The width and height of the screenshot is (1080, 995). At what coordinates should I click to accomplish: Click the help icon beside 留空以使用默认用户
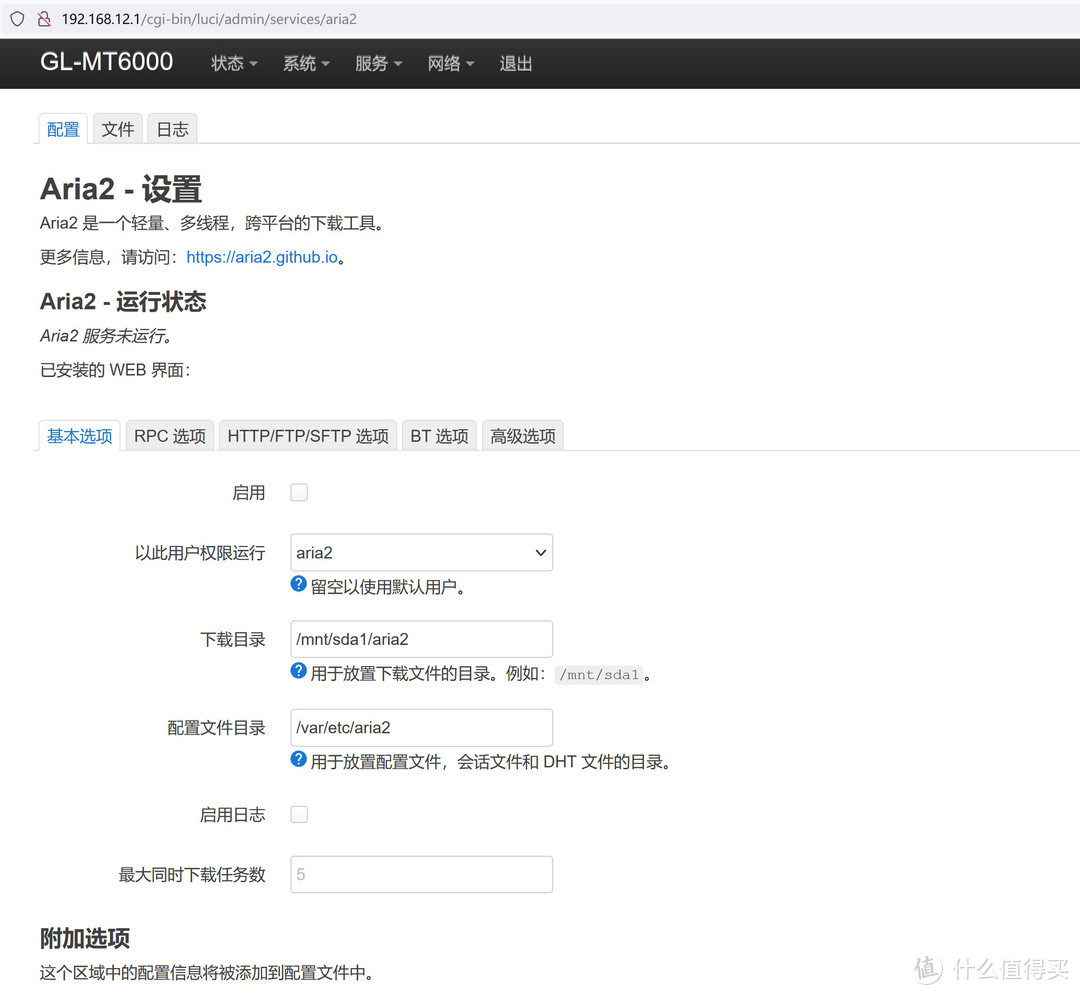(x=298, y=584)
